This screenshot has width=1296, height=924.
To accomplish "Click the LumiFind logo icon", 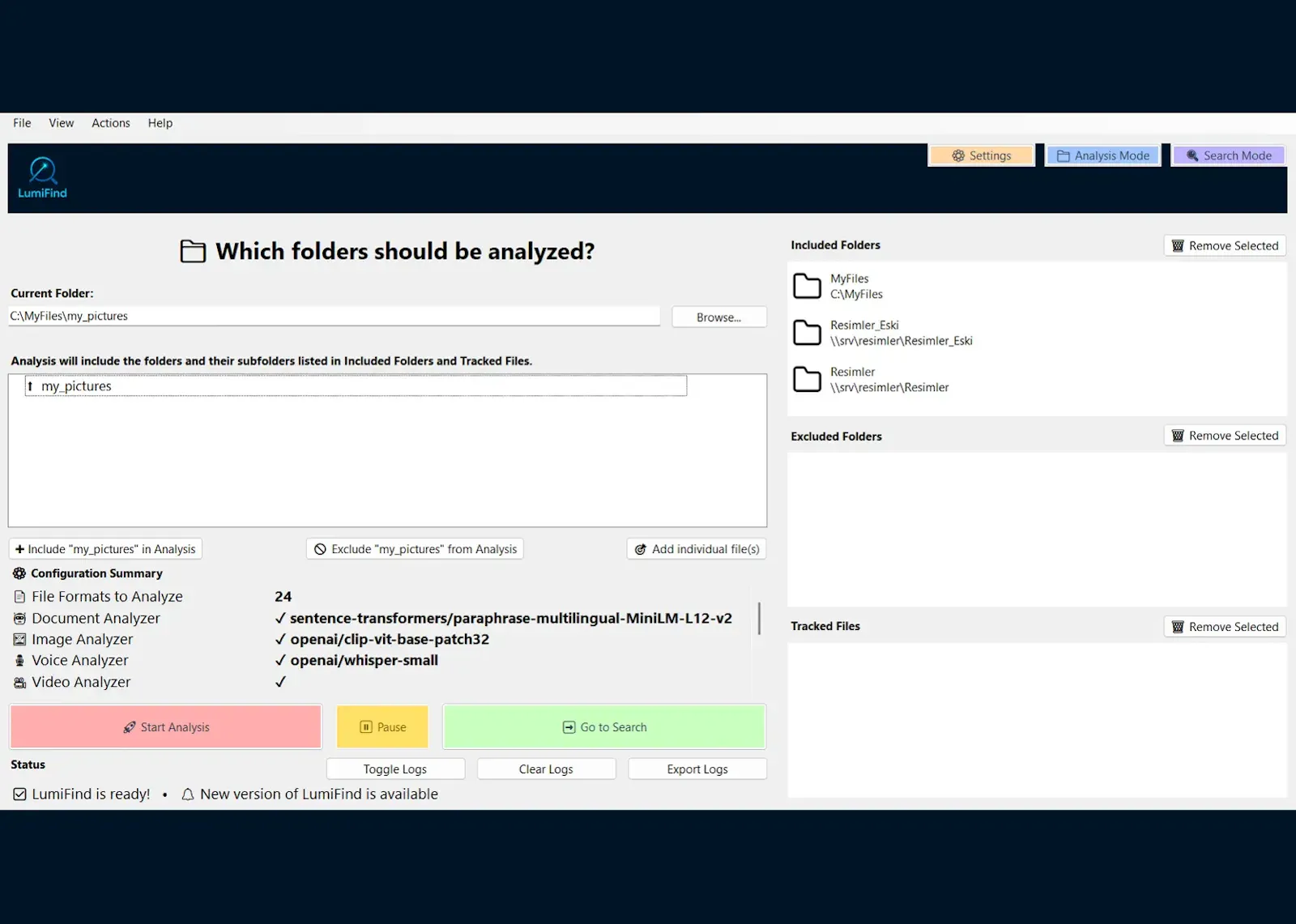I will click(42, 177).
